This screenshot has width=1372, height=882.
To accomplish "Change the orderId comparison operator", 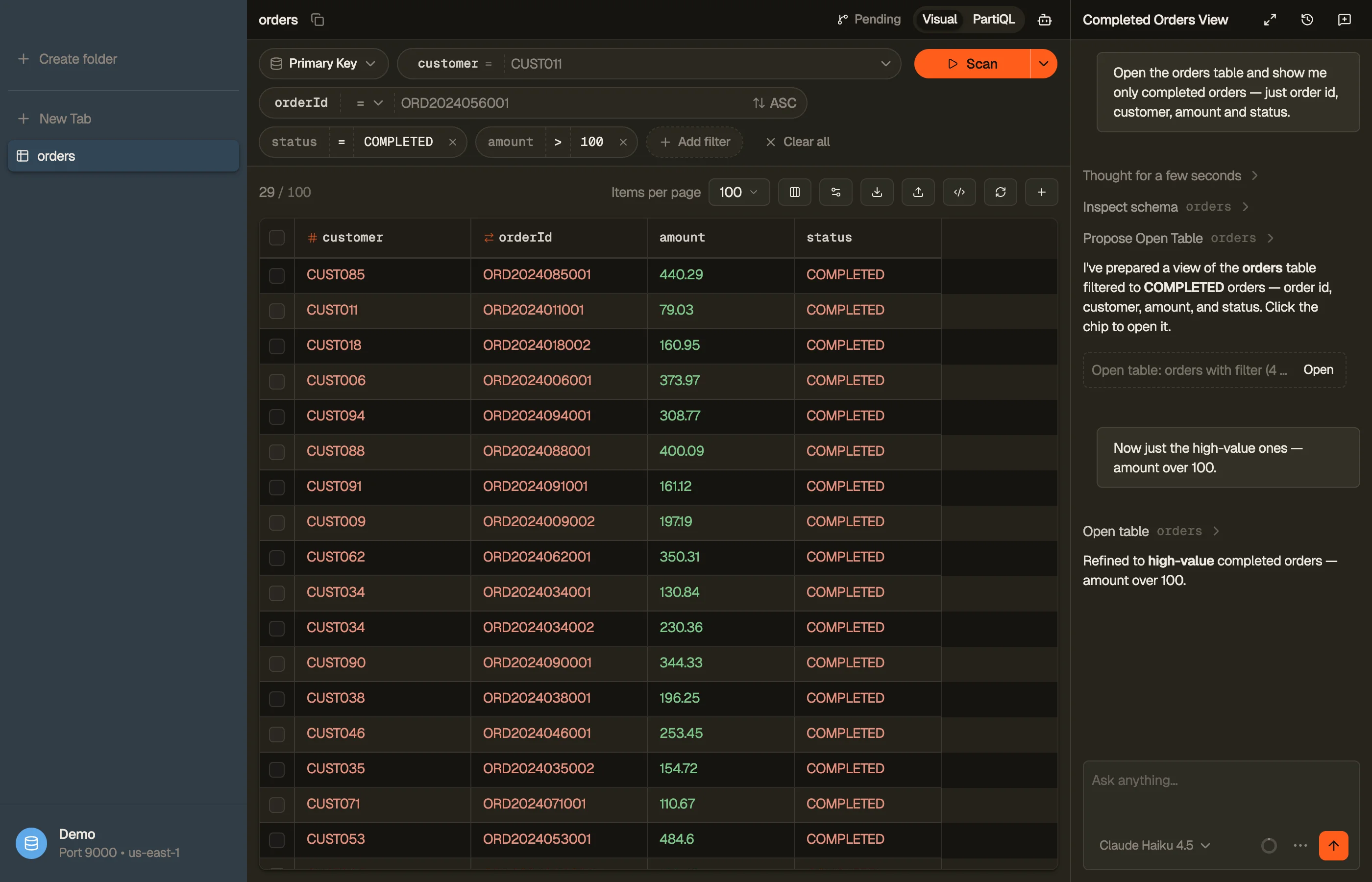I will 369,103.
